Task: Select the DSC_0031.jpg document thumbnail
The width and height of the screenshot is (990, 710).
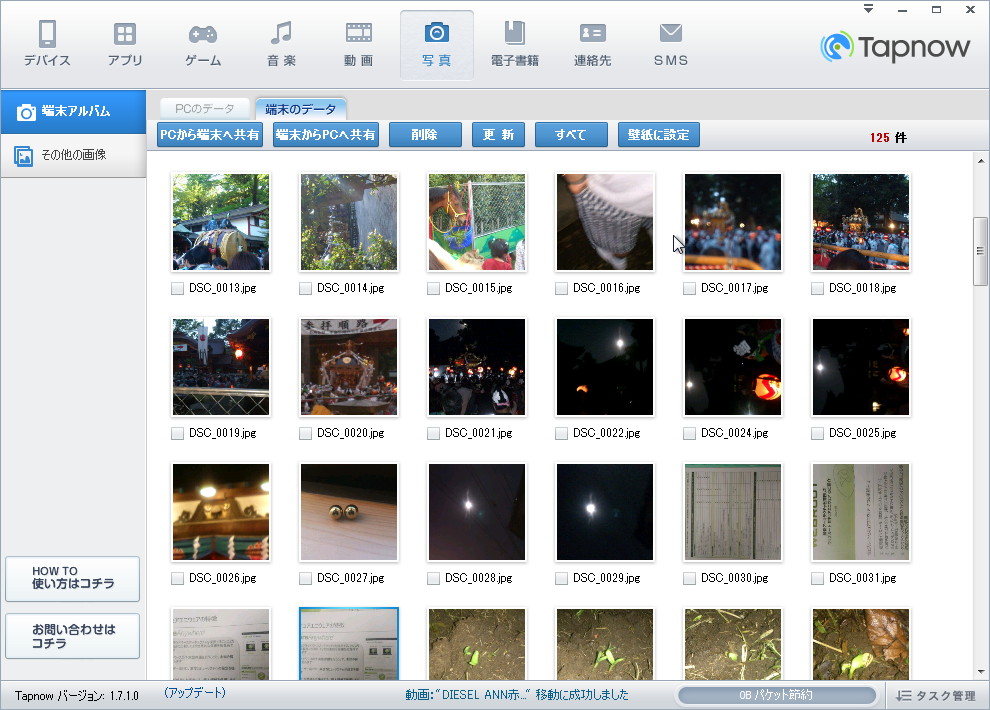Action: 861,512
